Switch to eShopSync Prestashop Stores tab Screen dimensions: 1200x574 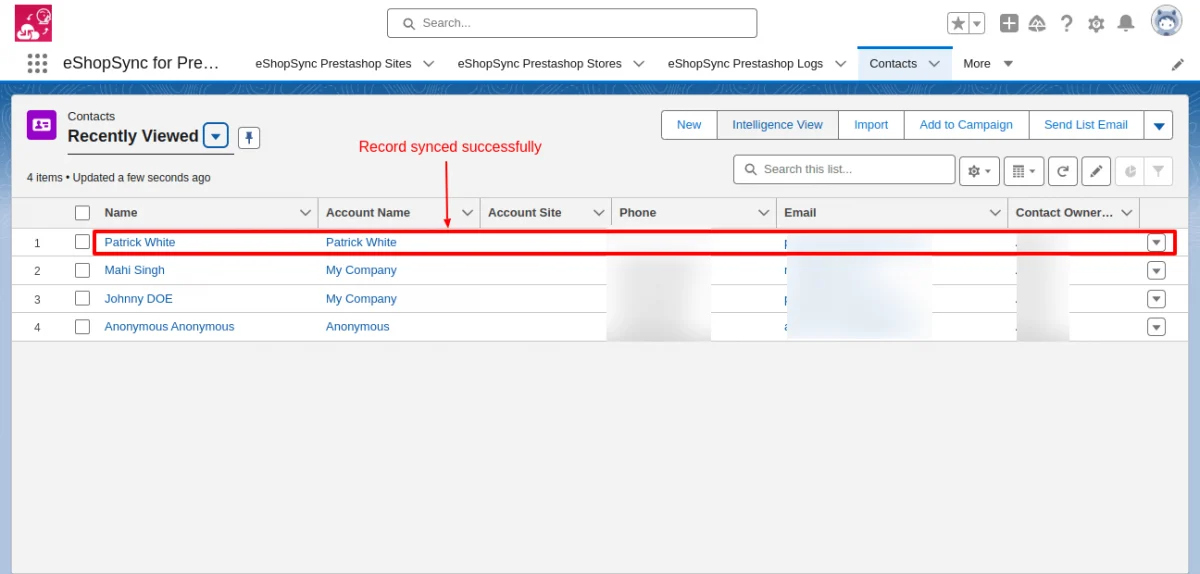[539, 63]
